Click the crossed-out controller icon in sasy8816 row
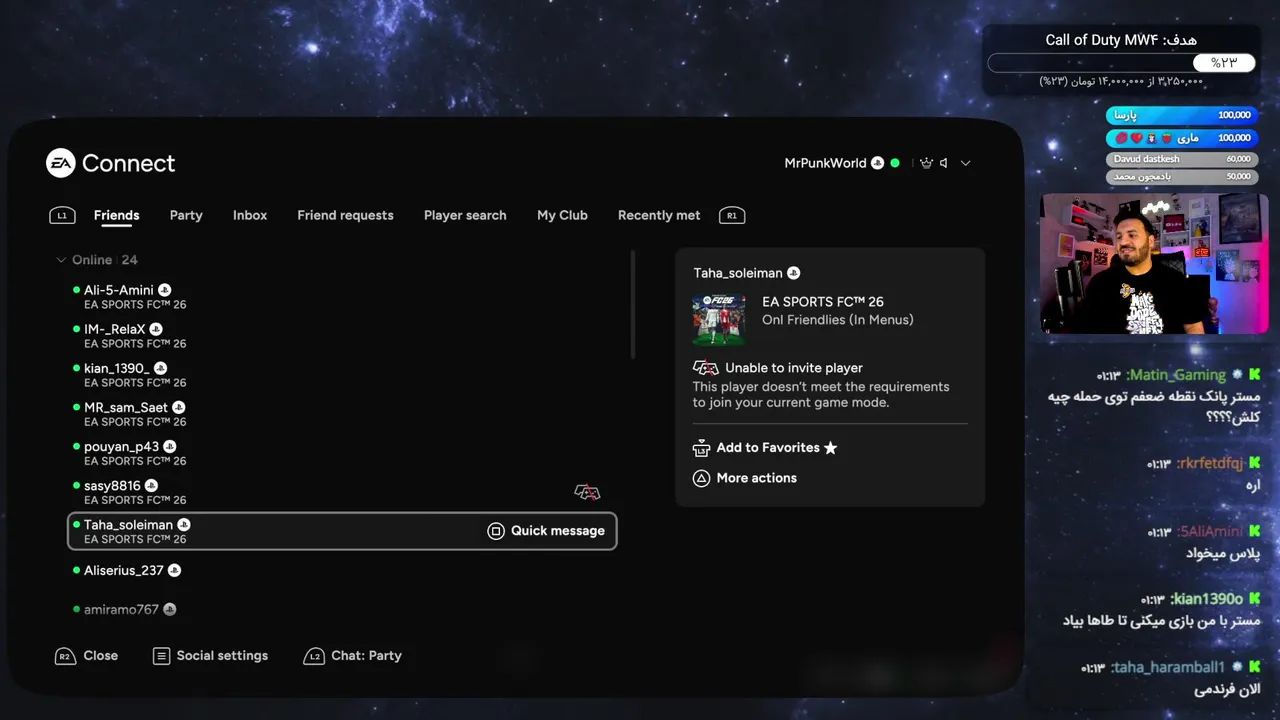 587,491
